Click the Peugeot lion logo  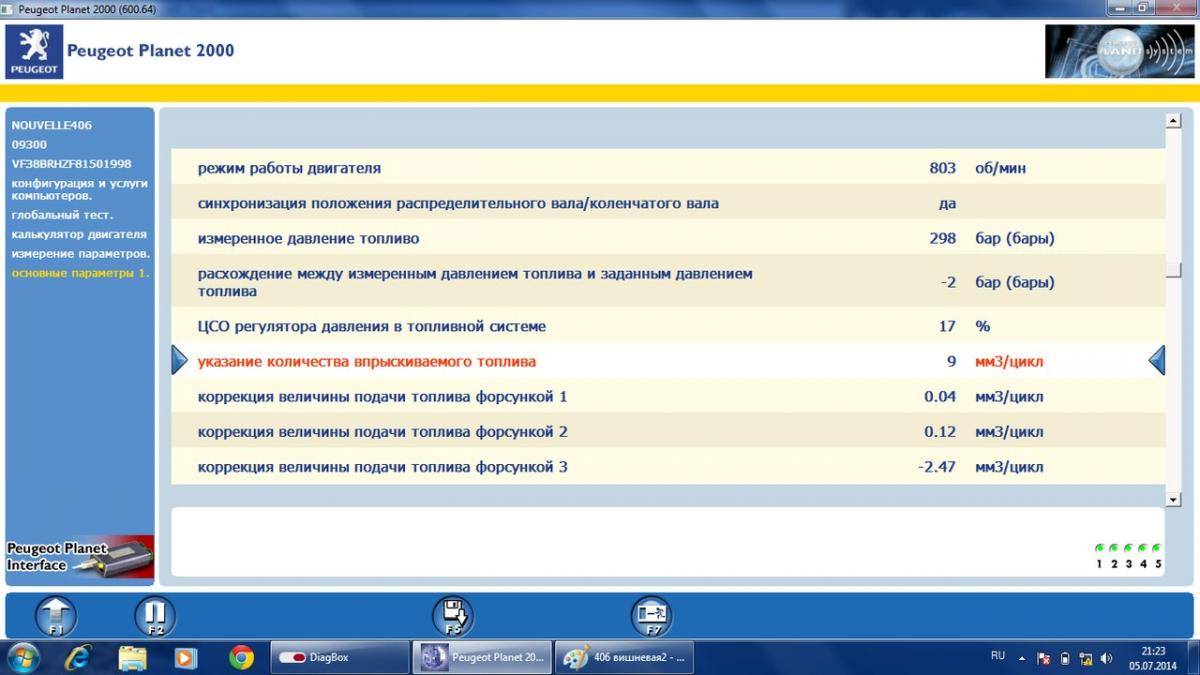pos(34,52)
